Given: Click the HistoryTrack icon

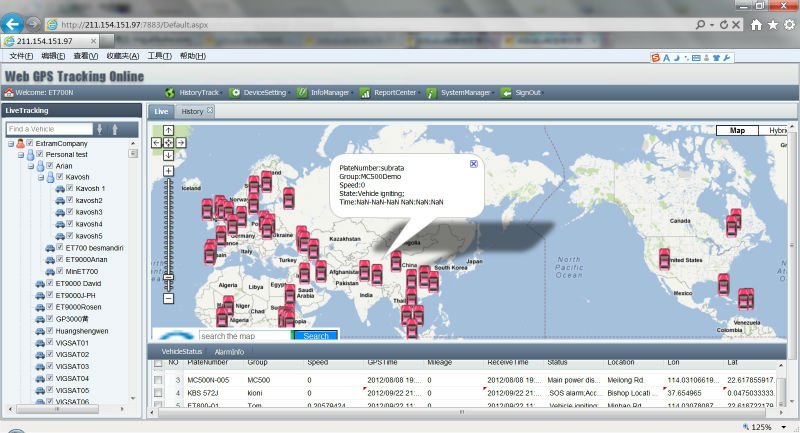Looking at the screenshot, I should click(170, 93).
